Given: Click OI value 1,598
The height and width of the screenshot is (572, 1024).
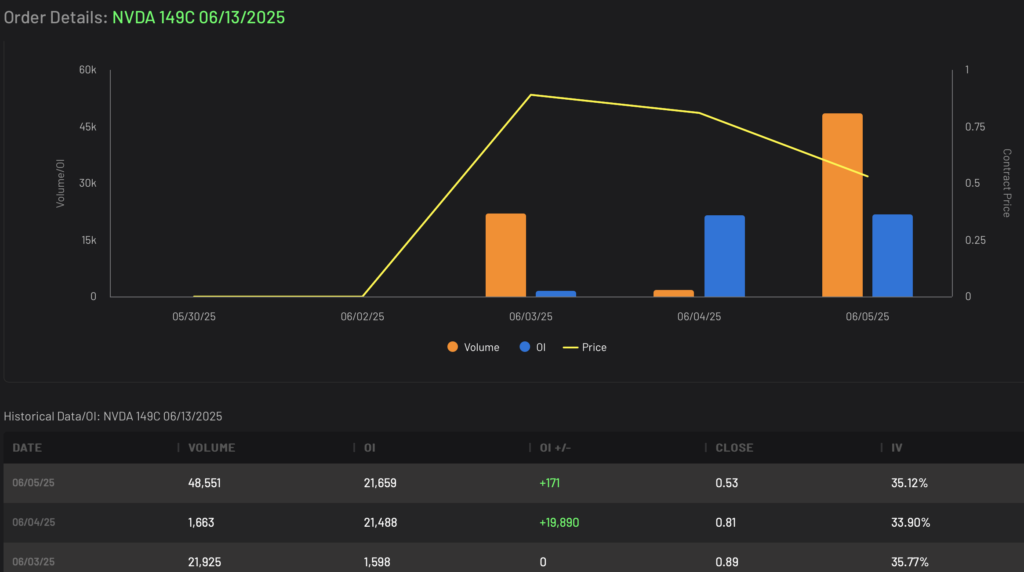Looking at the screenshot, I should click(x=377, y=562).
